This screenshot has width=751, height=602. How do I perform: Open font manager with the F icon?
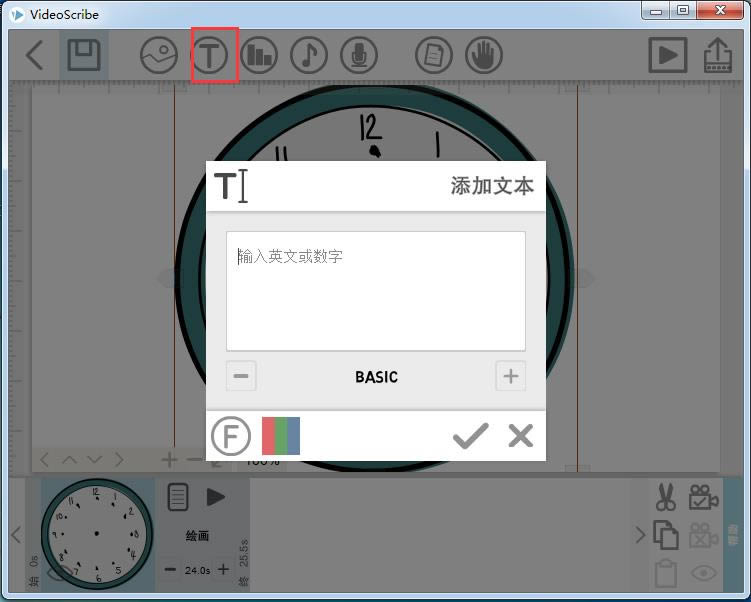(231, 436)
